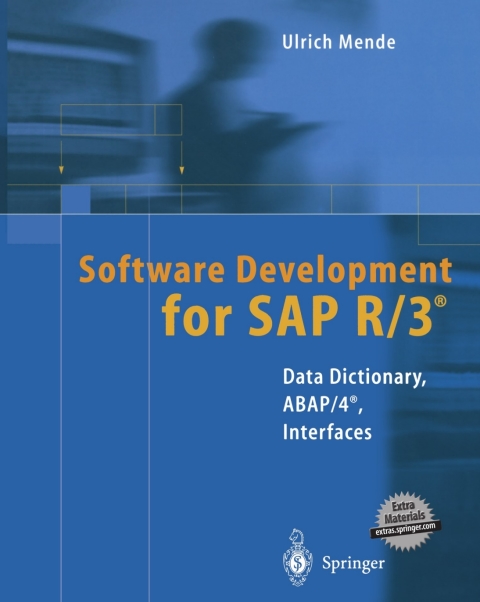Click the 'for SAP R/3' title line
This screenshot has height=602, width=480.
pos(304,318)
